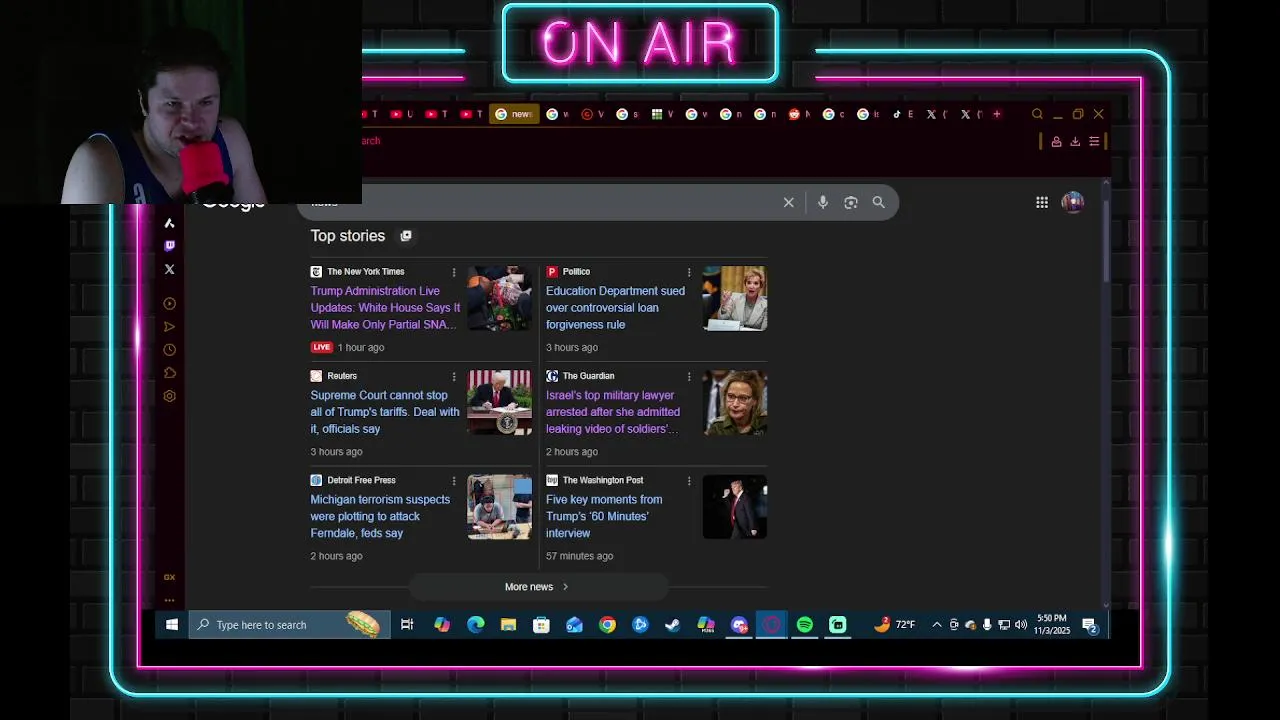Click the New York Times story thumbnail
Viewport: 1280px width, 720px height.
coord(500,298)
